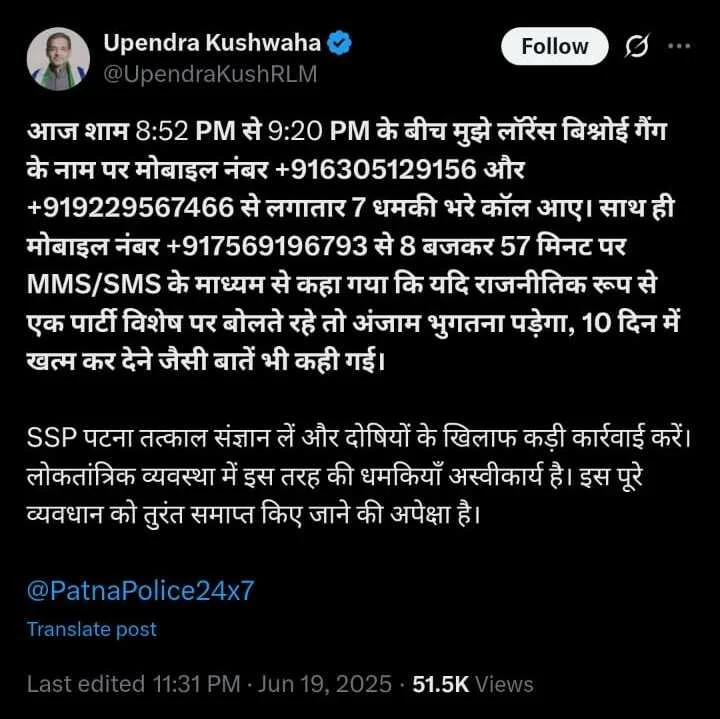Click phone number +917569196793 in post
This screenshot has height=719, width=720.
pos(267,246)
